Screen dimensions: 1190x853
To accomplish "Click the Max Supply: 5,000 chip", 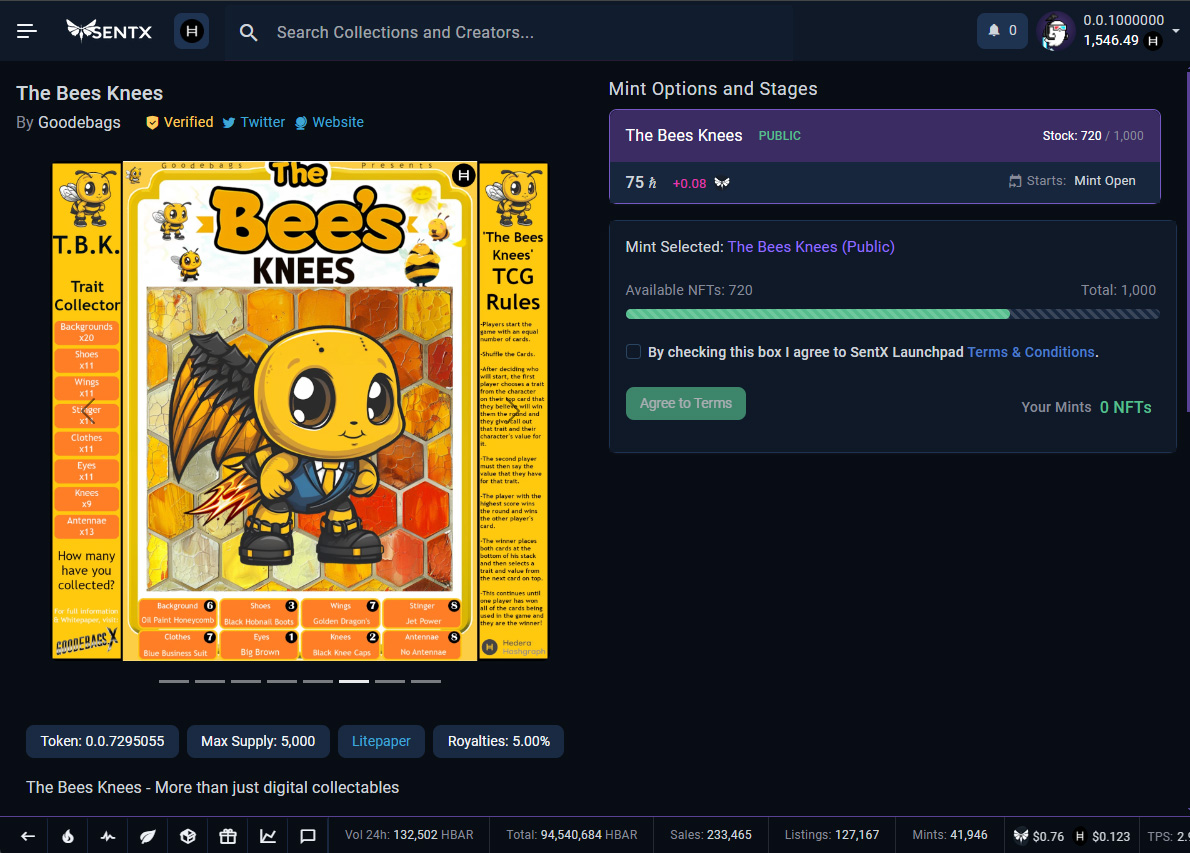I will [258, 741].
